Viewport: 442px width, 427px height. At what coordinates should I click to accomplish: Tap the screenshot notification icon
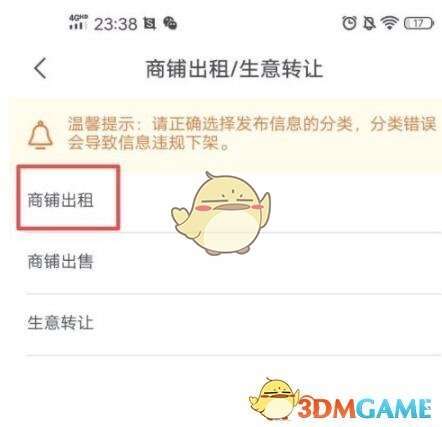click(149, 24)
